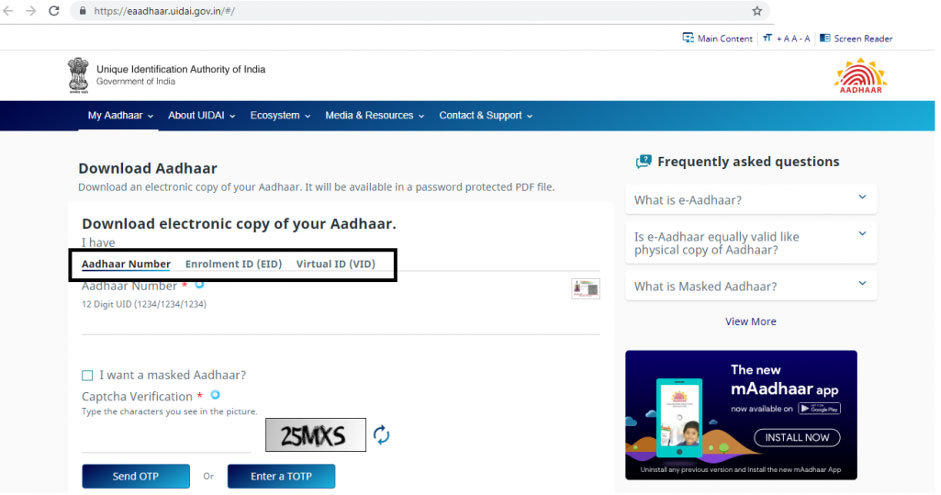
Task: Open Screen Reader accessibility link
Action: pos(856,38)
